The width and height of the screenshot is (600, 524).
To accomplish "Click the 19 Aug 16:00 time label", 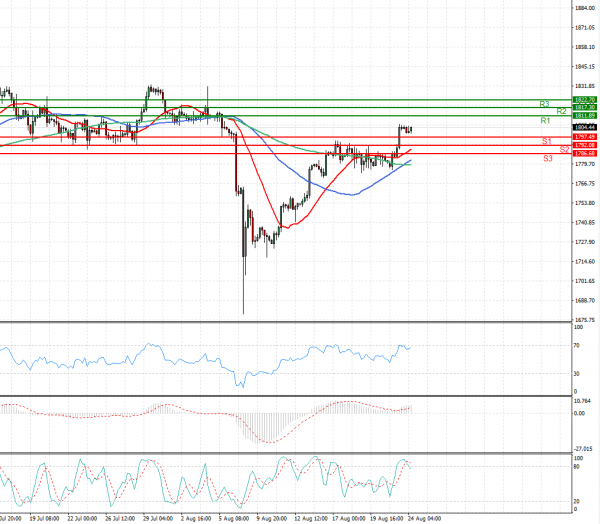I will [x=386, y=519].
